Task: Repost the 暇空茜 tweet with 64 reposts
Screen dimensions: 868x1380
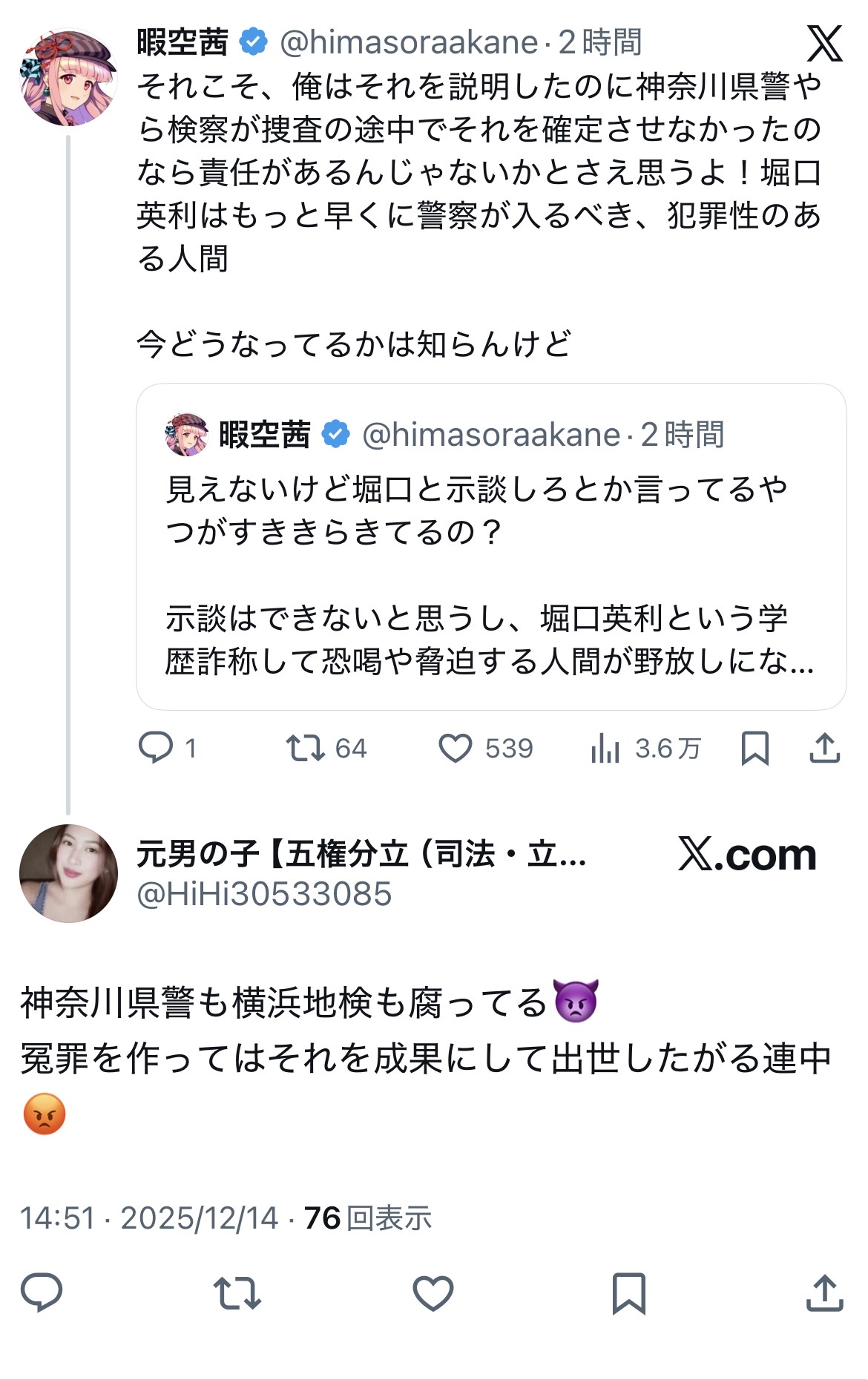Action: (x=306, y=748)
